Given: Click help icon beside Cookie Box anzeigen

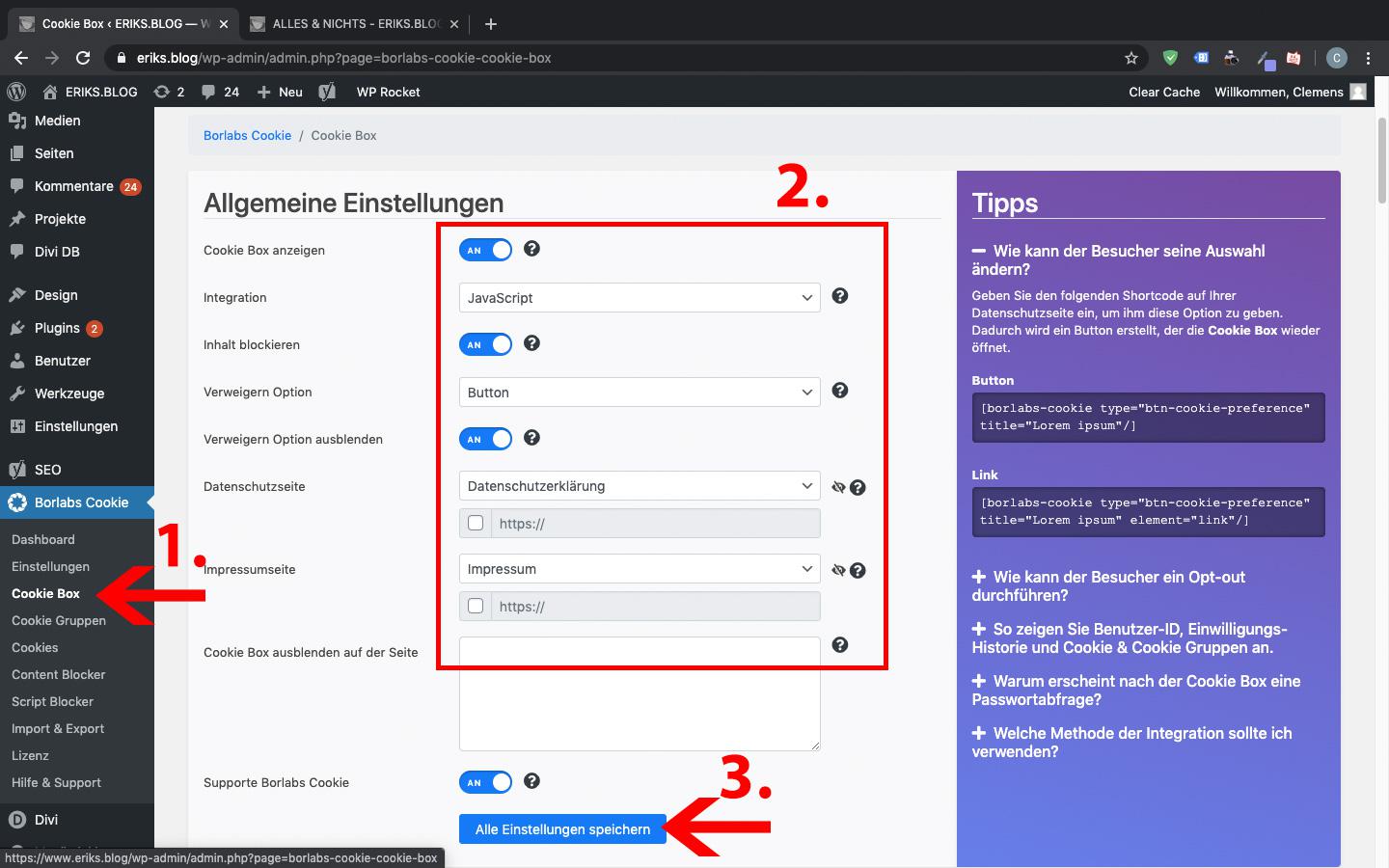Looking at the screenshot, I should (x=531, y=249).
